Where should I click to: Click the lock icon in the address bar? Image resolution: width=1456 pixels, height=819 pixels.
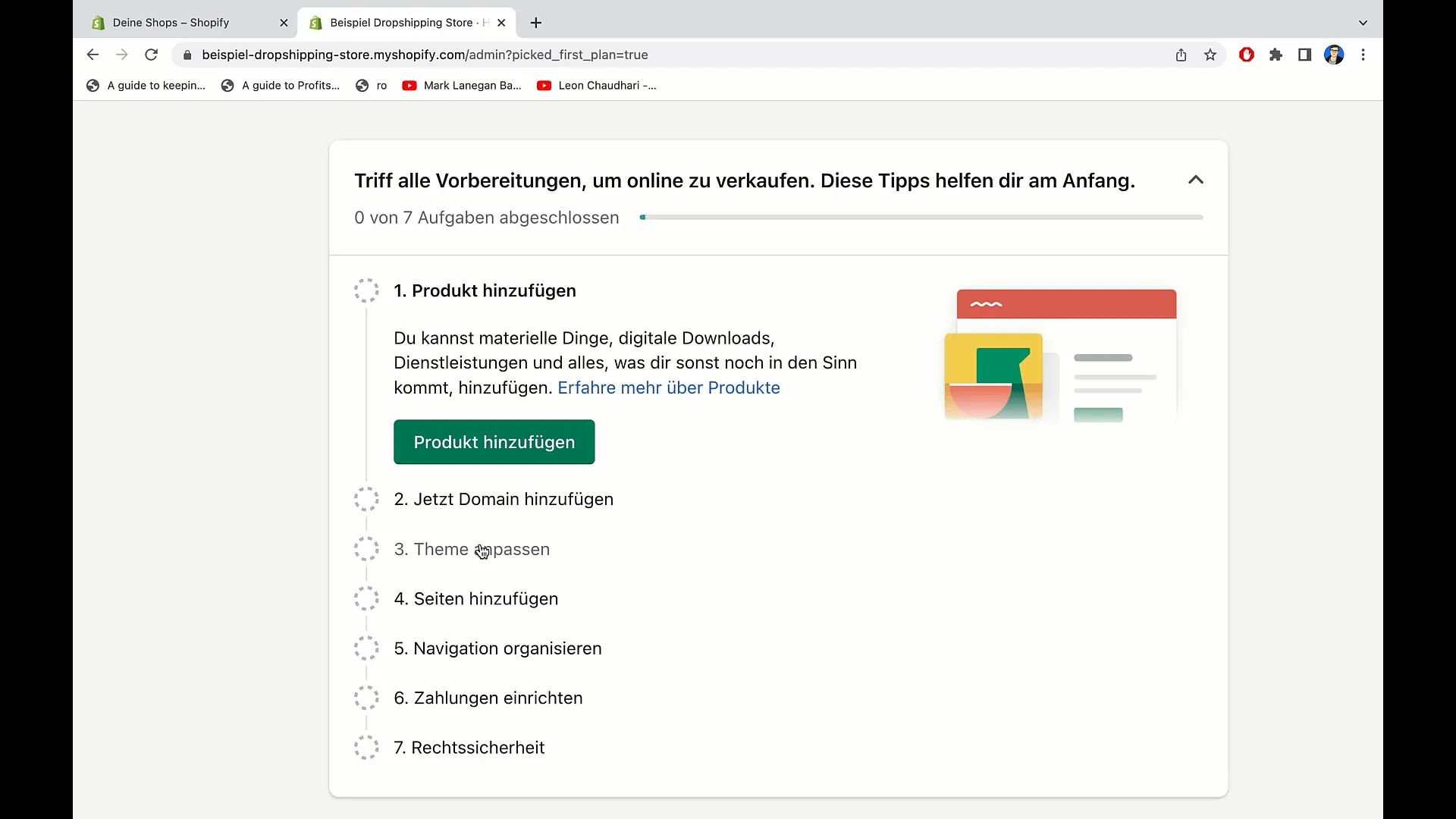pyautogui.click(x=187, y=55)
